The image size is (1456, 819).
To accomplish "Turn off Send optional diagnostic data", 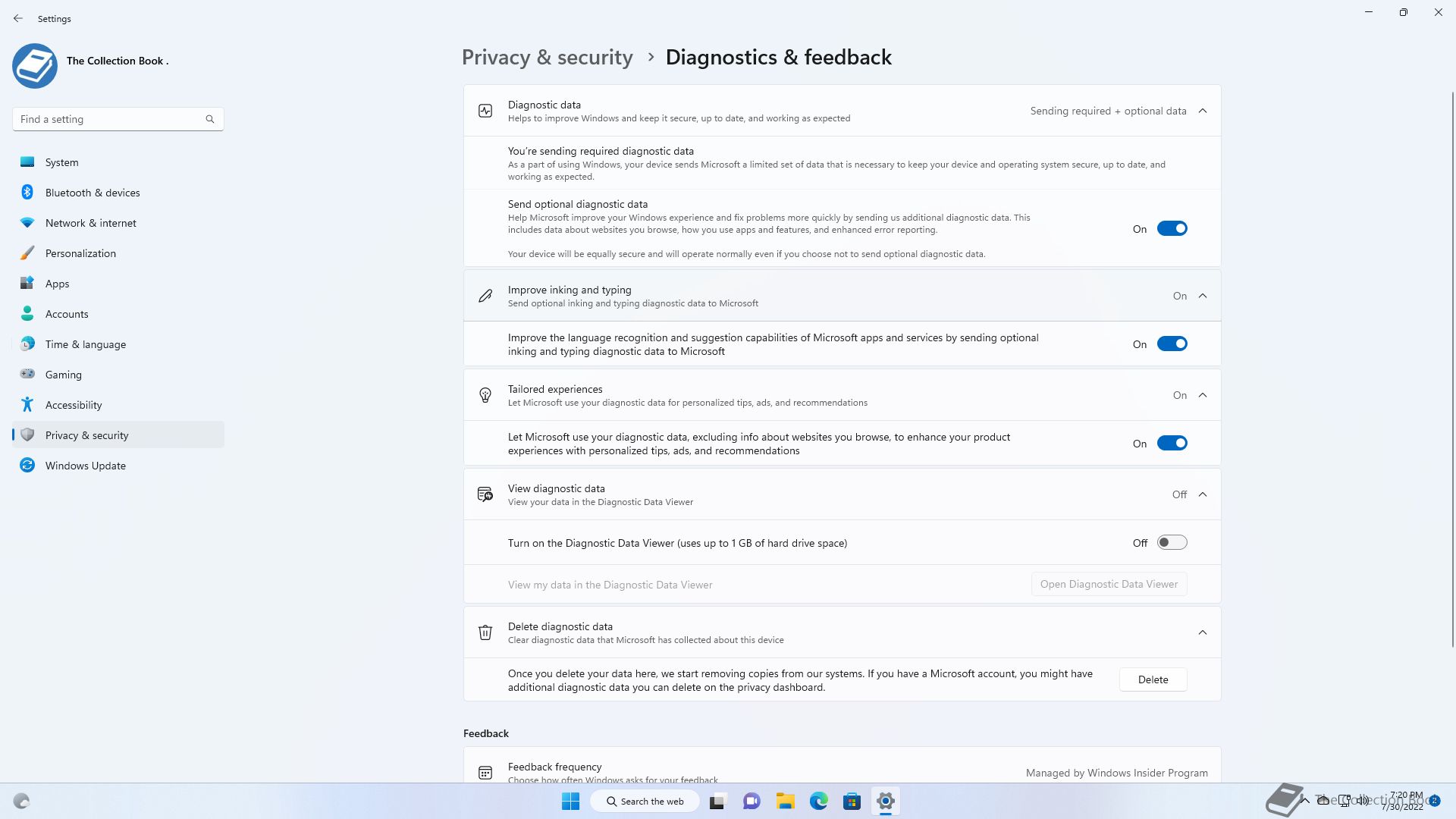I will coord(1172,229).
